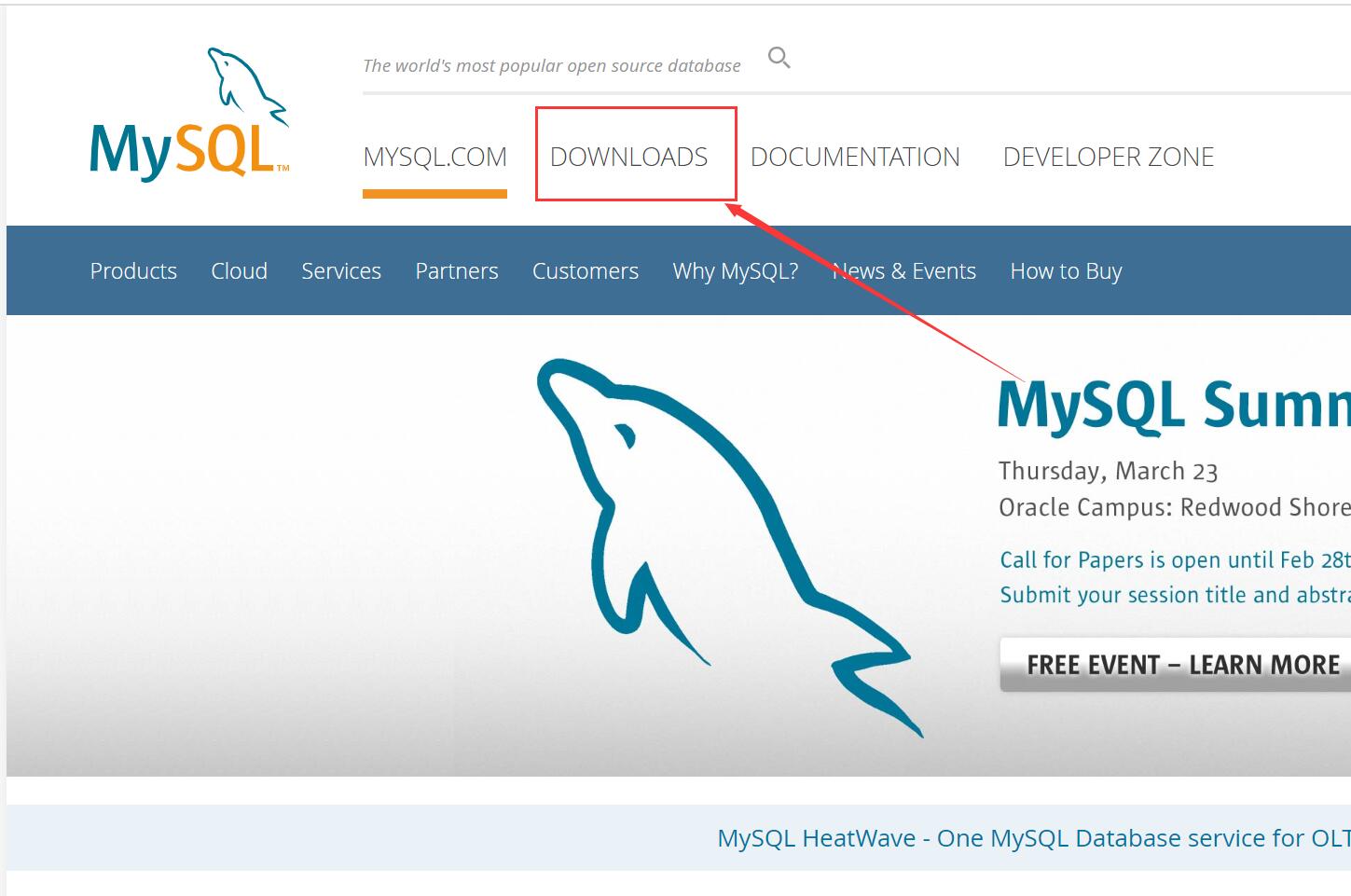Open the Cloud menu
1351x896 pixels.
coord(239,270)
